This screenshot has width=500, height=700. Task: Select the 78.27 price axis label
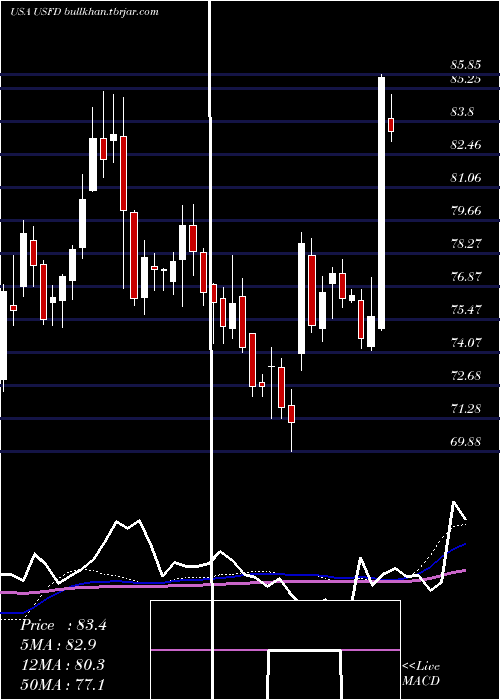coord(466,244)
